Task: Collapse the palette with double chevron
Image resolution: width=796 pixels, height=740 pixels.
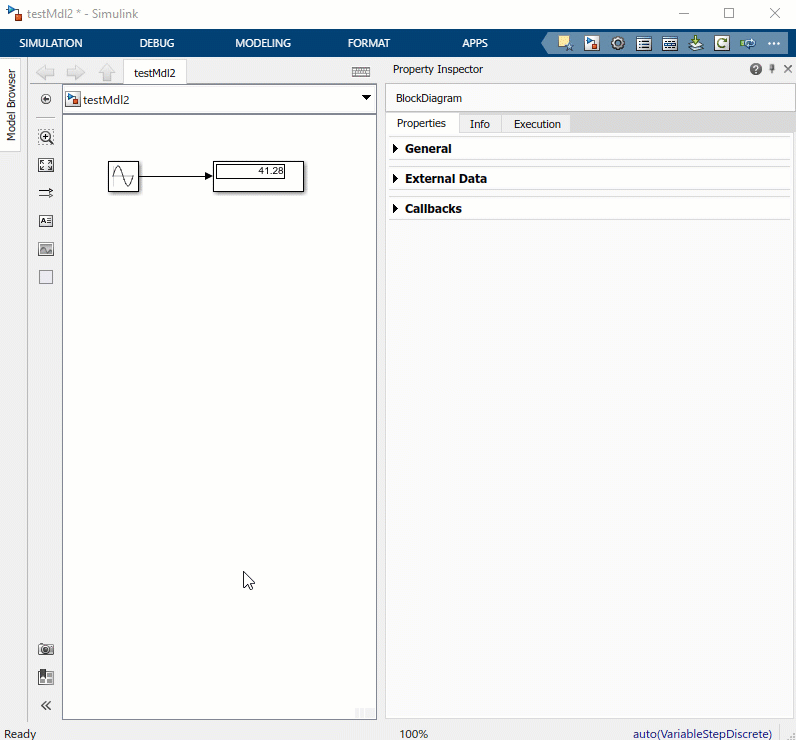Action: 46,705
